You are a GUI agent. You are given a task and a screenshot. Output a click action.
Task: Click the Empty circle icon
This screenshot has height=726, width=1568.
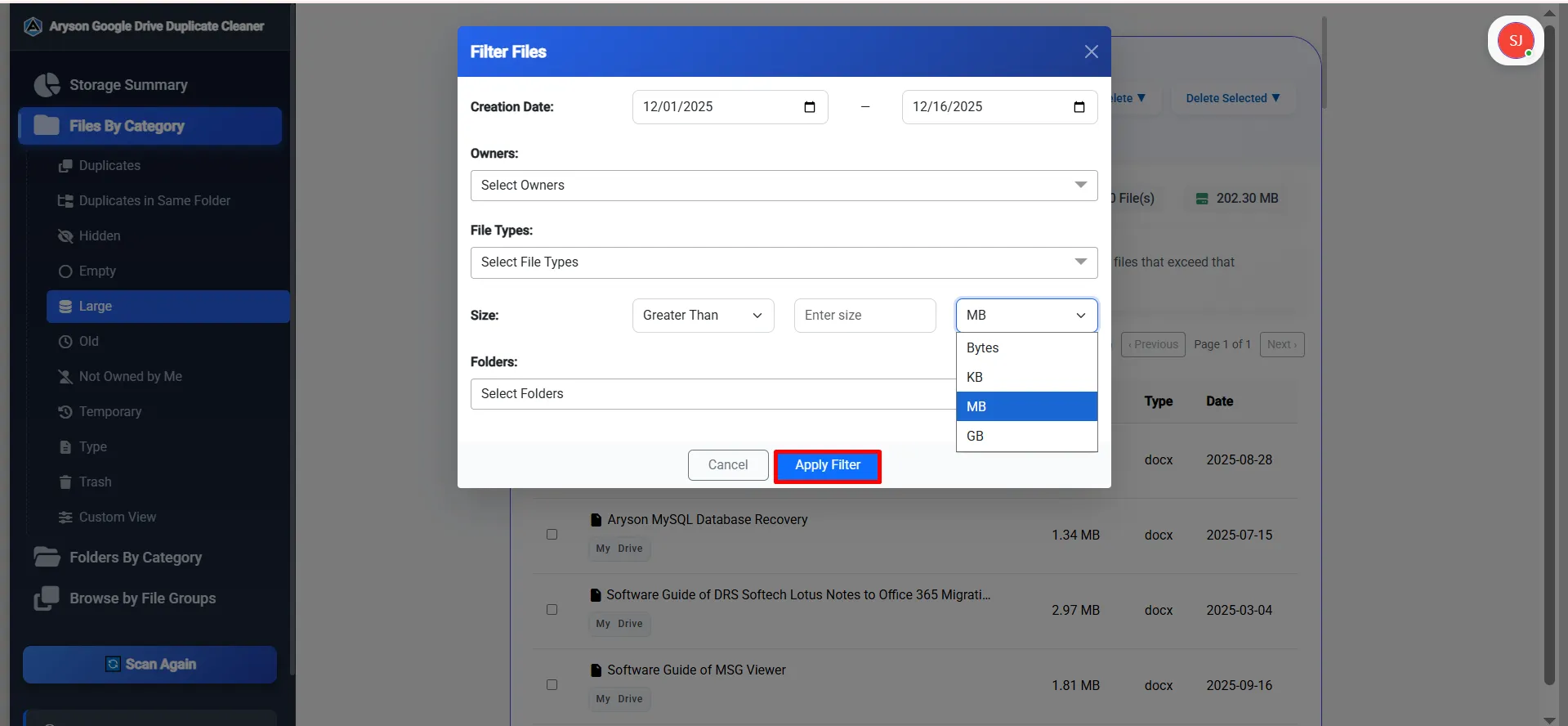point(65,271)
